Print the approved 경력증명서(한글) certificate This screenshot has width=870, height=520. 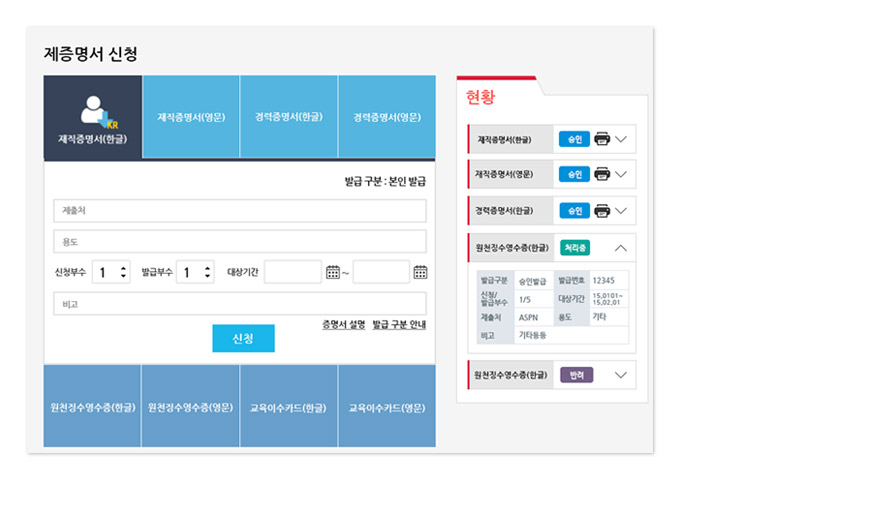[602, 211]
